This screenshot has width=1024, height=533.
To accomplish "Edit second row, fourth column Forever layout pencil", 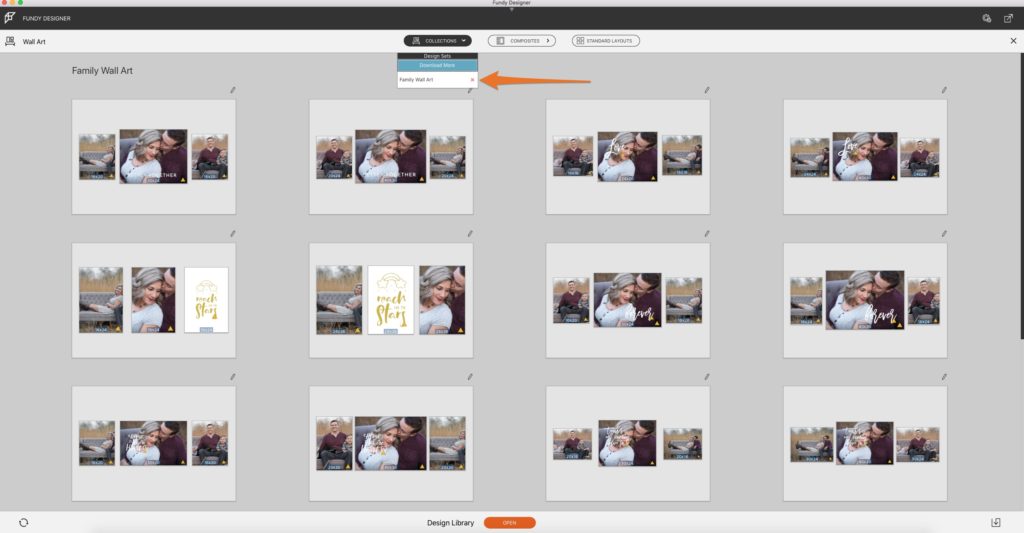I will pyautogui.click(x=944, y=234).
